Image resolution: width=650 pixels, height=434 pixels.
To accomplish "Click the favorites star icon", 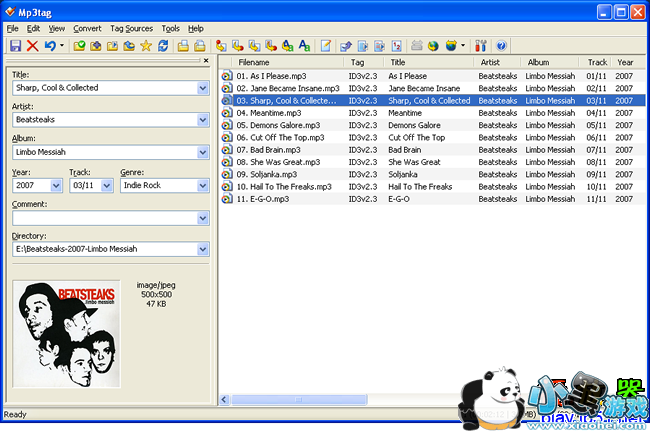I will click(146, 46).
